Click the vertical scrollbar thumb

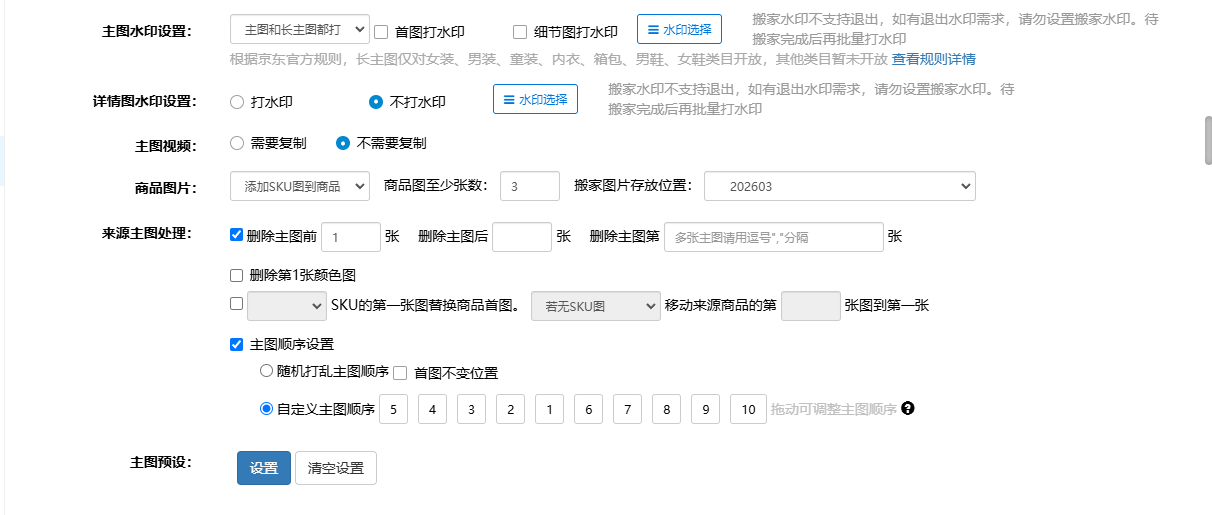point(1207,140)
